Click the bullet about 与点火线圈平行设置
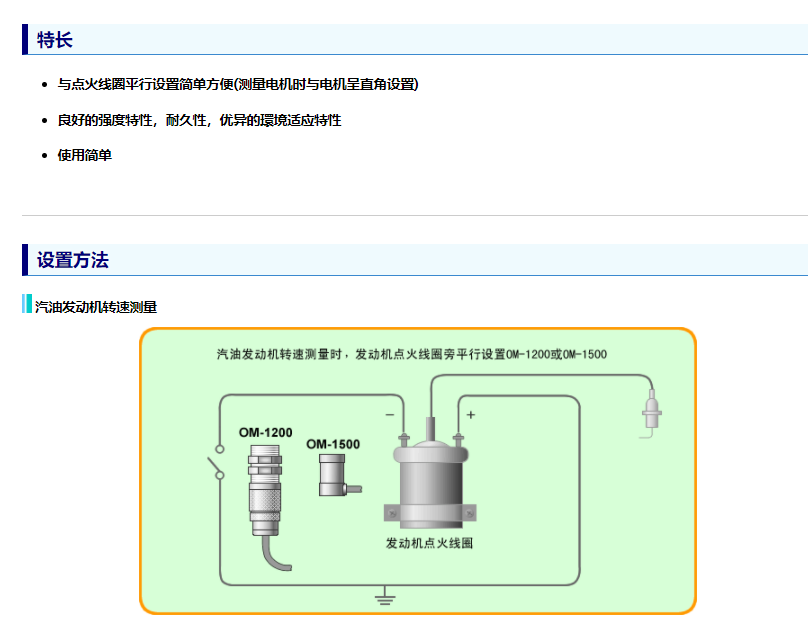808x631 pixels. [x=238, y=84]
